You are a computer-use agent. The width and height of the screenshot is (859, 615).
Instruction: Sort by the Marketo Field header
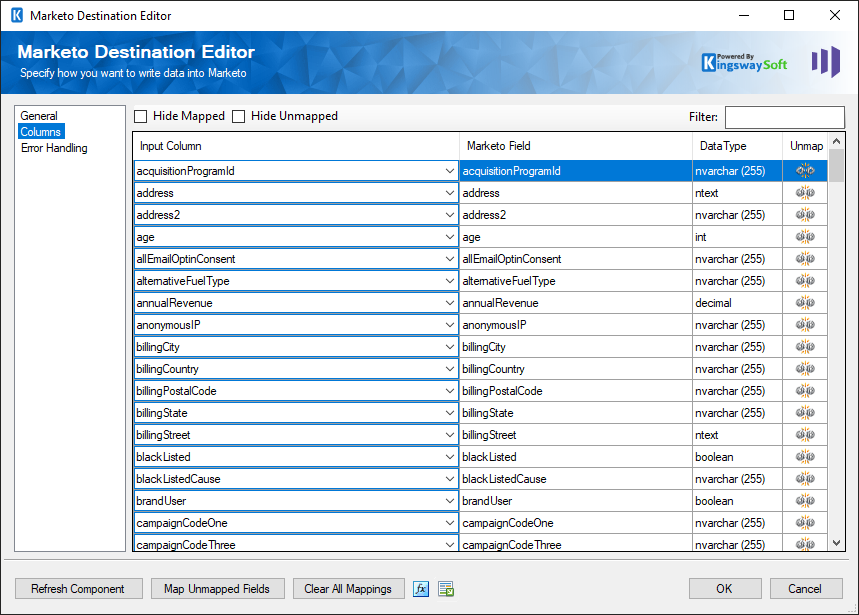[576, 146]
